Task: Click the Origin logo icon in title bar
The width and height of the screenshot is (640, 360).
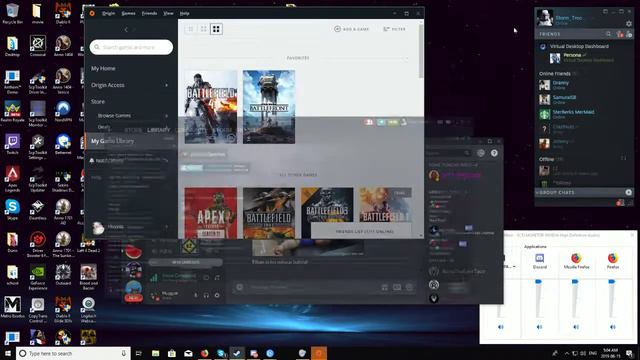Action: pyautogui.click(x=92, y=13)
